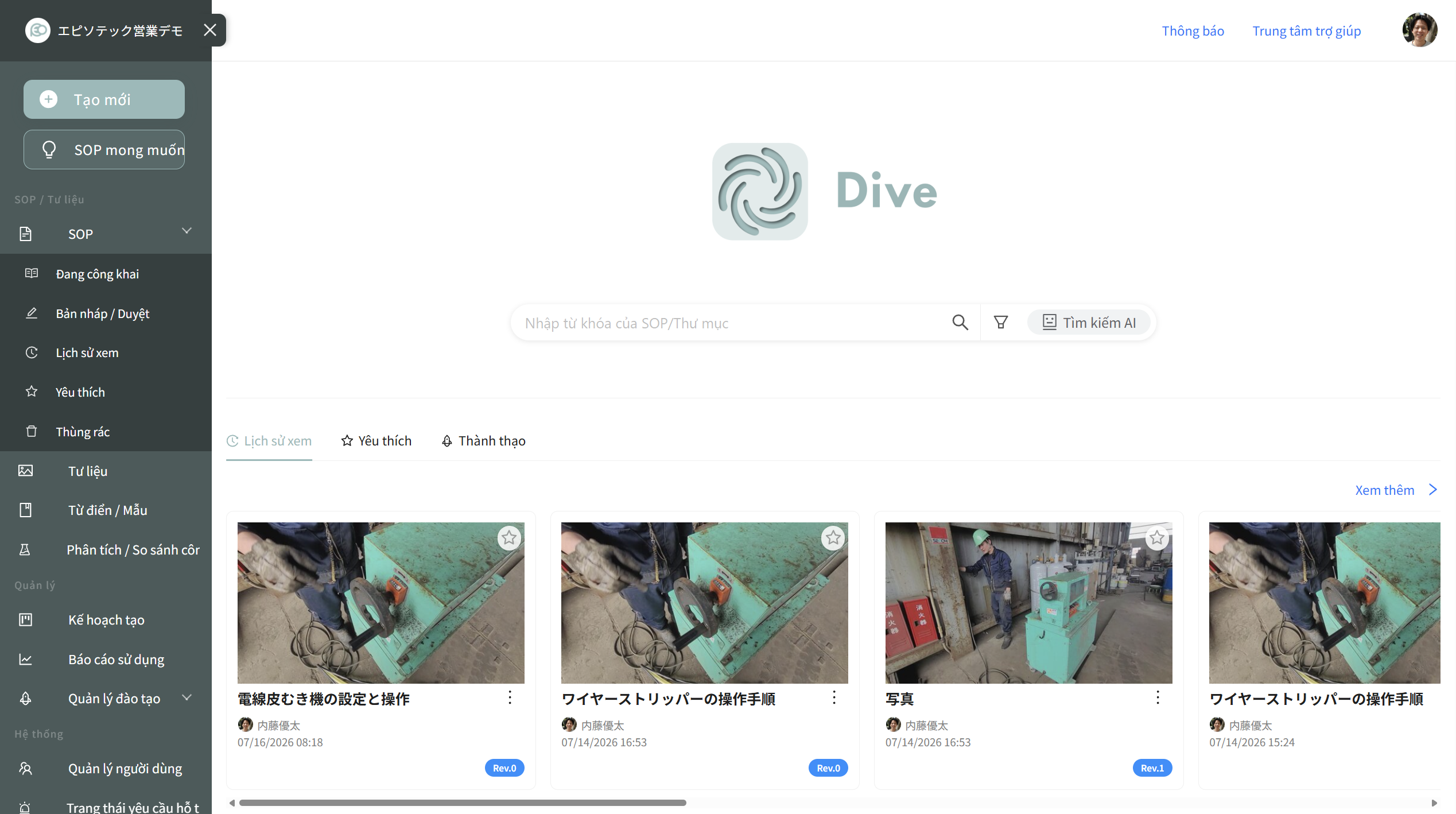Click the Xem thêm link
1456x814 pixels.
pos(1385,490)
